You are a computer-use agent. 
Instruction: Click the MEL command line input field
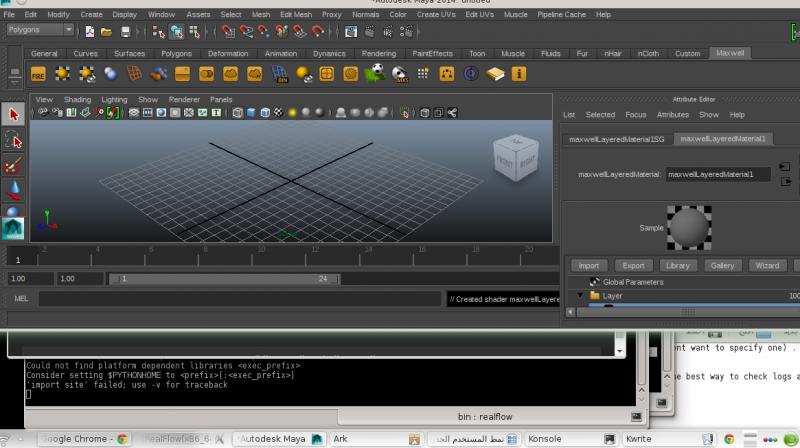(x=240, y=299)
